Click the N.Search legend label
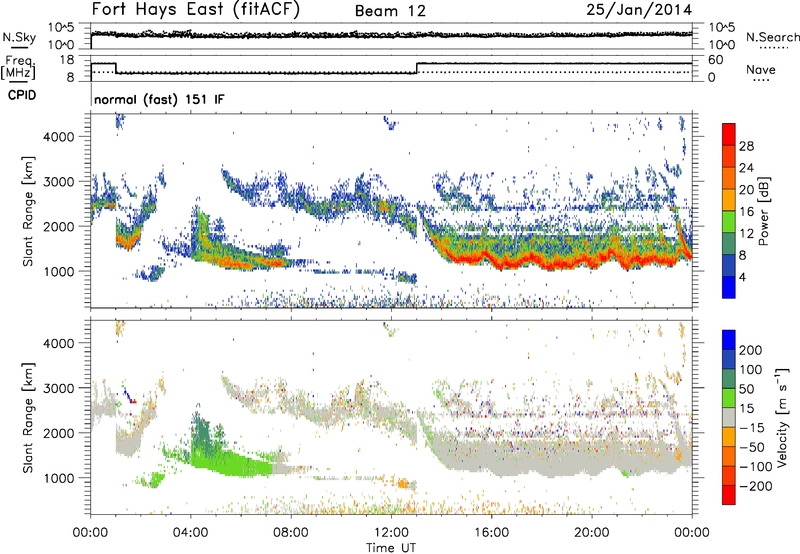The height and width of the screenshot is (554, 800). click(x=772, y=37)
